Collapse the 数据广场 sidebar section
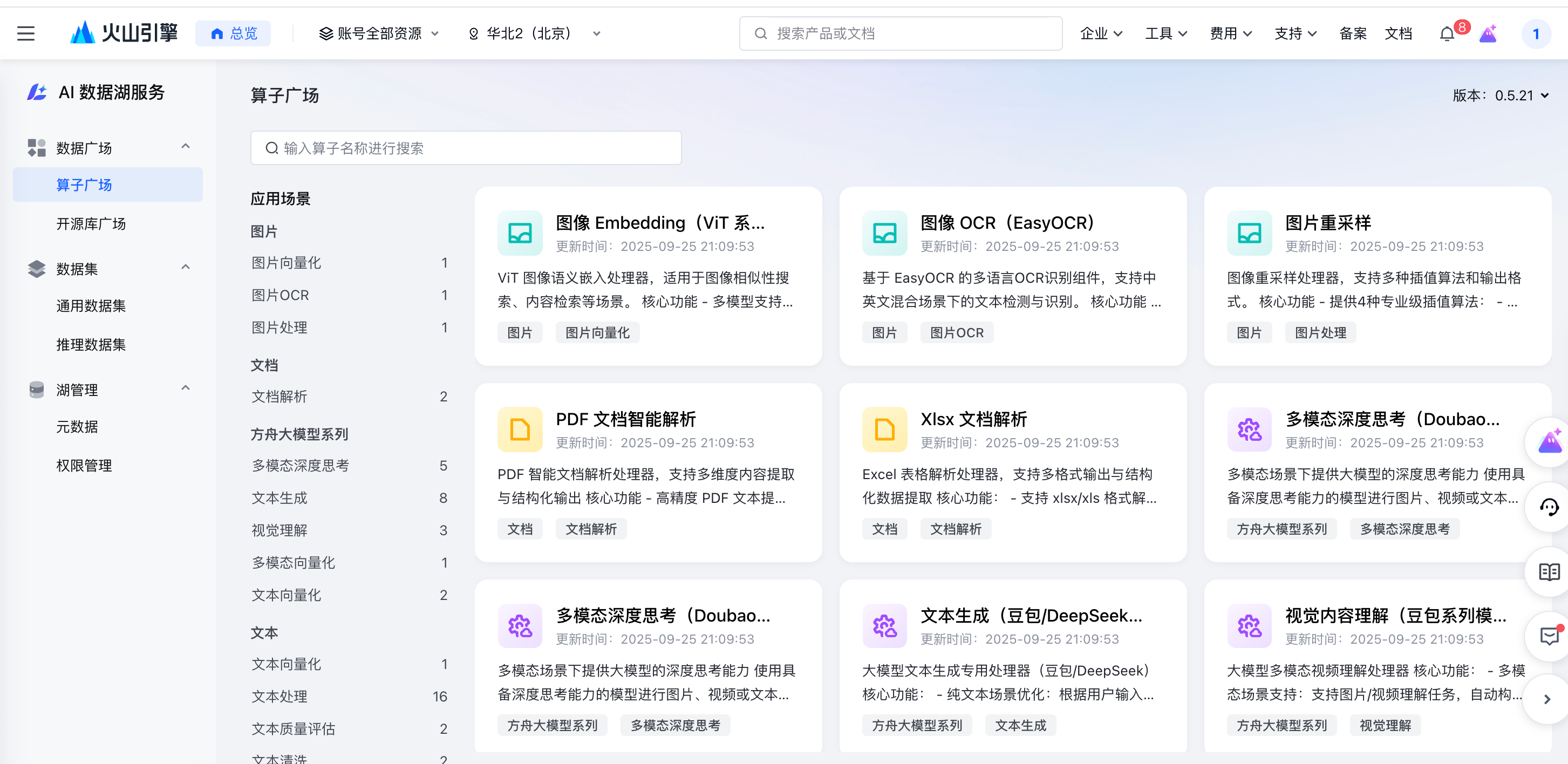 [186, 147]
